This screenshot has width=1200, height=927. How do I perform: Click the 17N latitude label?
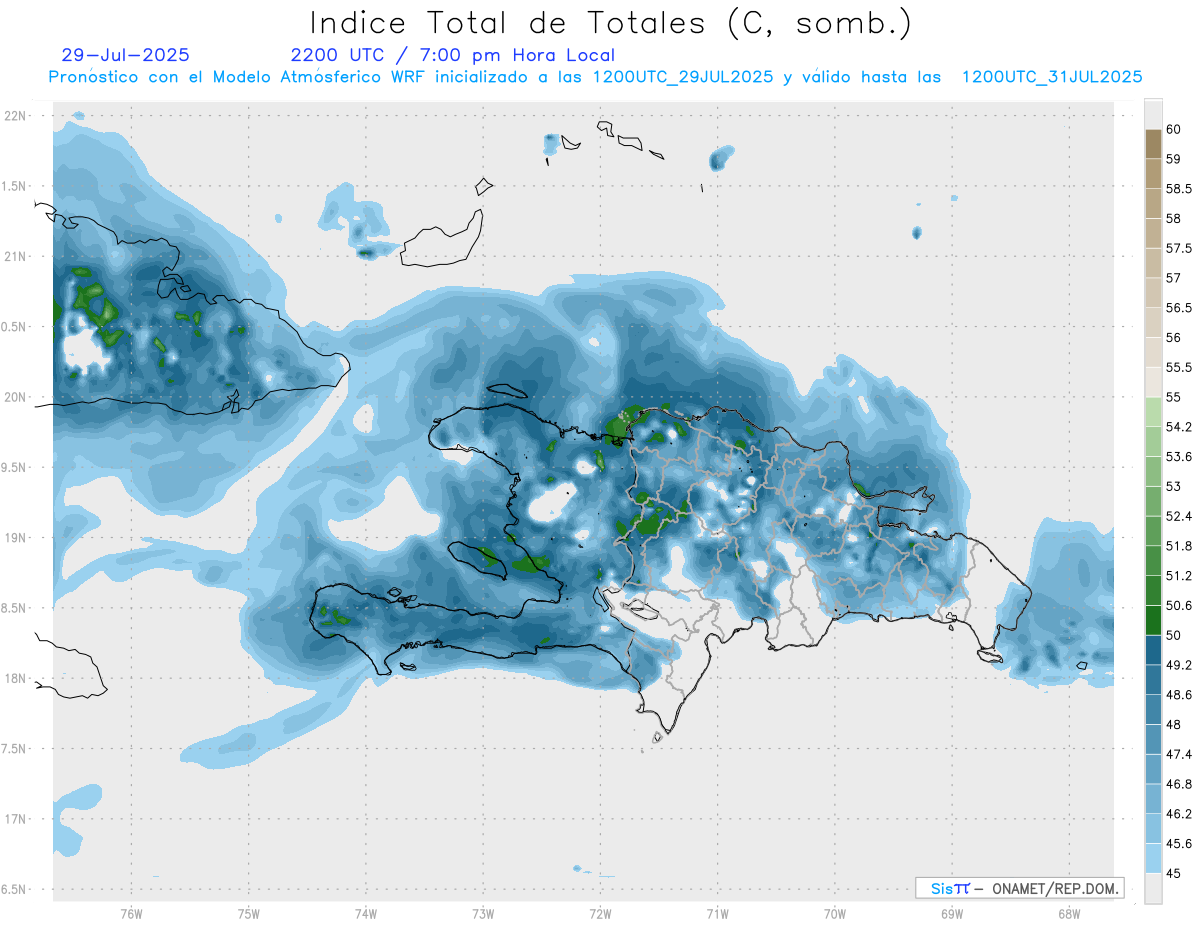[17, 819]
